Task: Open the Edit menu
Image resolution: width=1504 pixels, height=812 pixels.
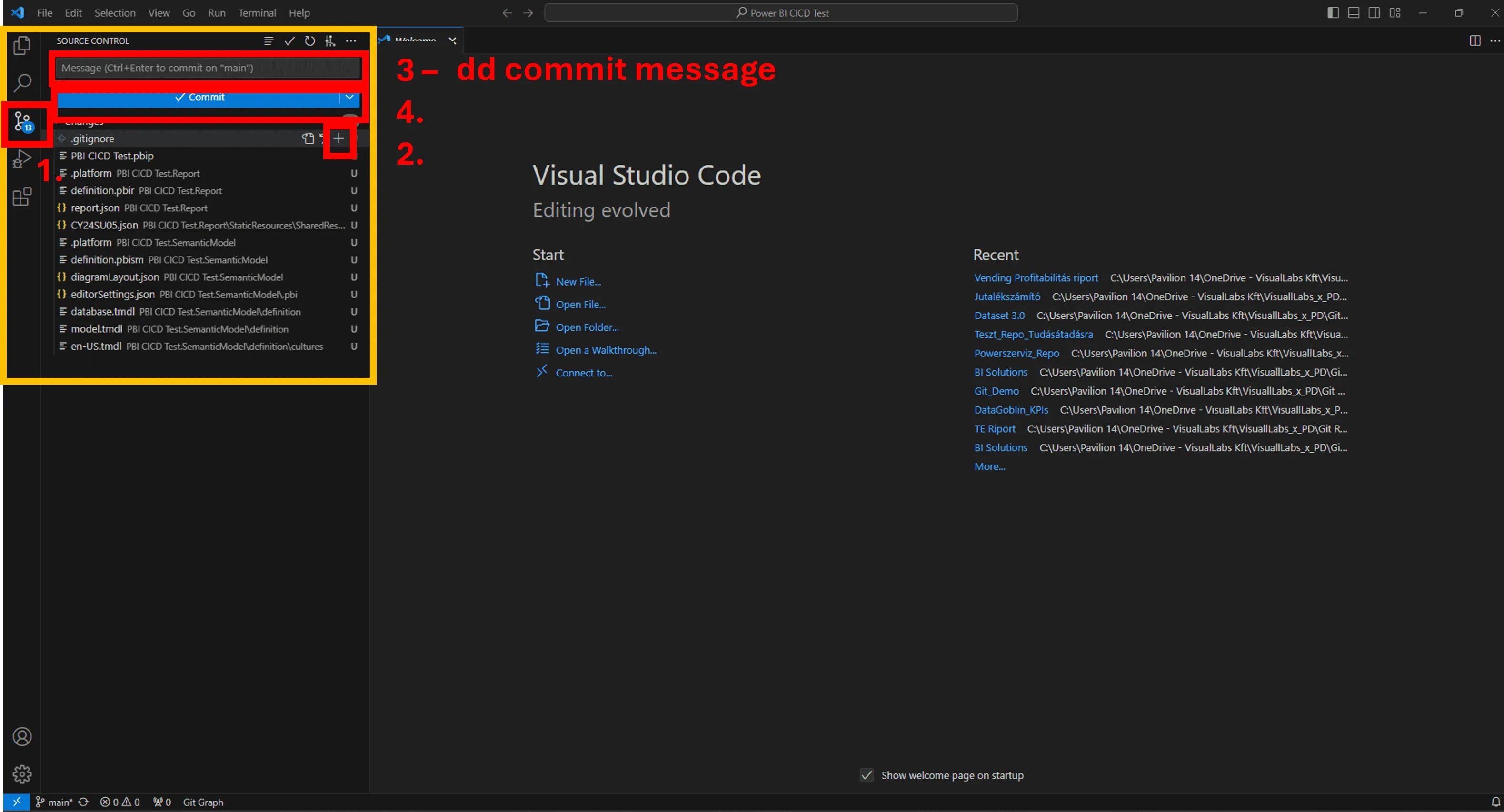Action: pyautogui.click(x=73, y=13)
